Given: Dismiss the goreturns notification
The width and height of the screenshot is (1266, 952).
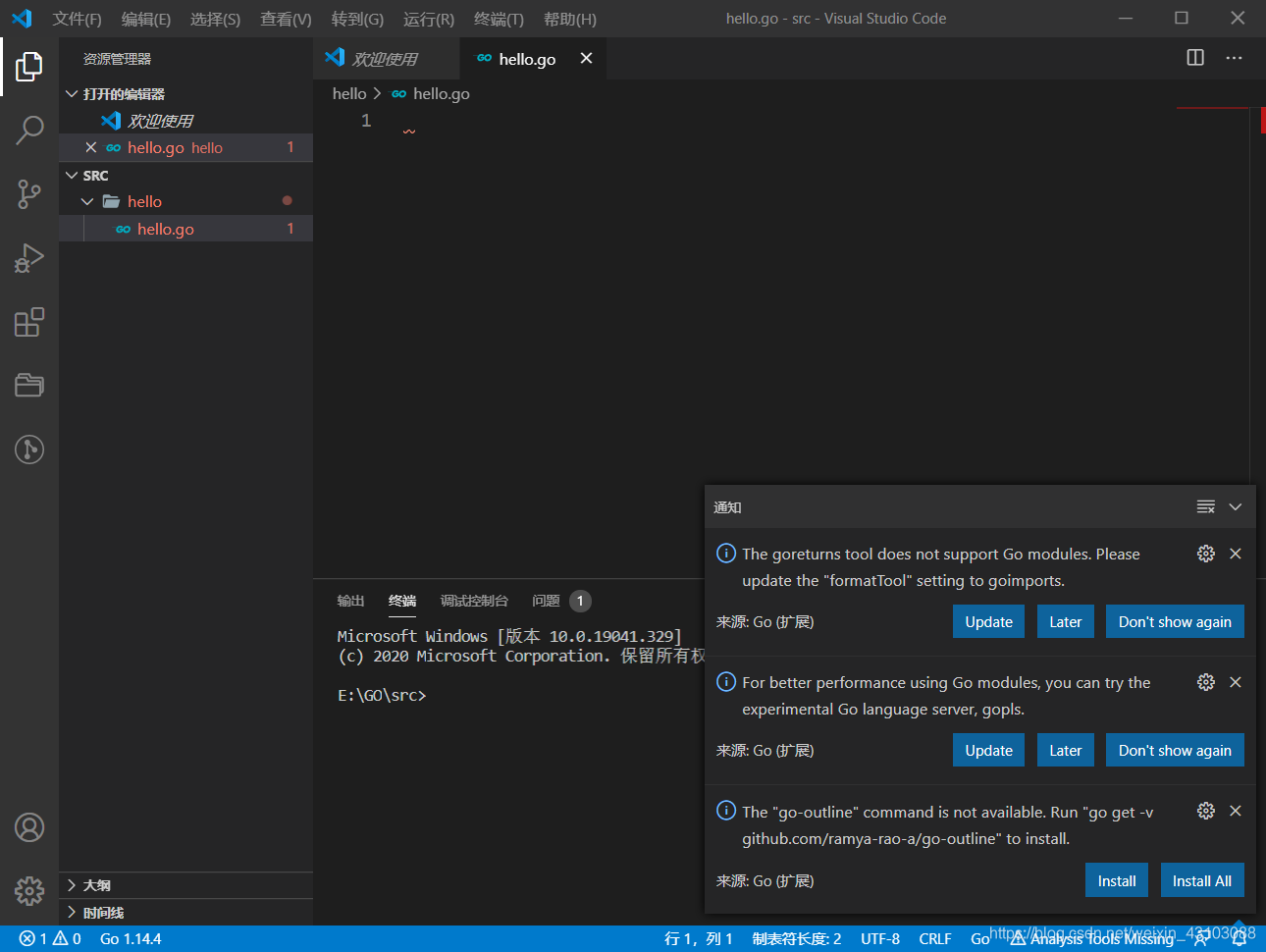Looking at the screenshot, I should (x=1236, y=554).
